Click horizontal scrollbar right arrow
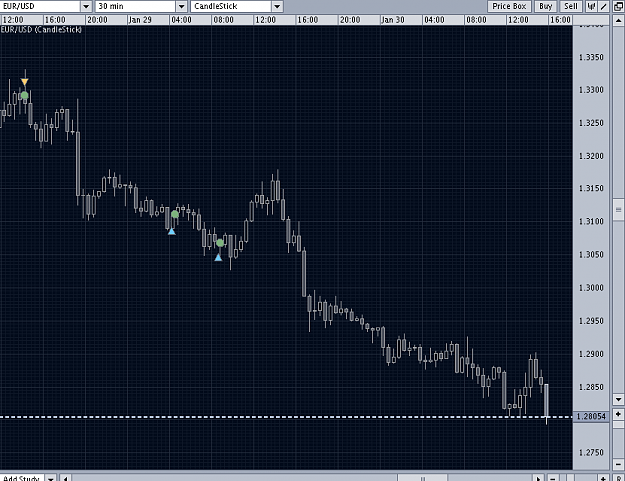 pos(539,478)
